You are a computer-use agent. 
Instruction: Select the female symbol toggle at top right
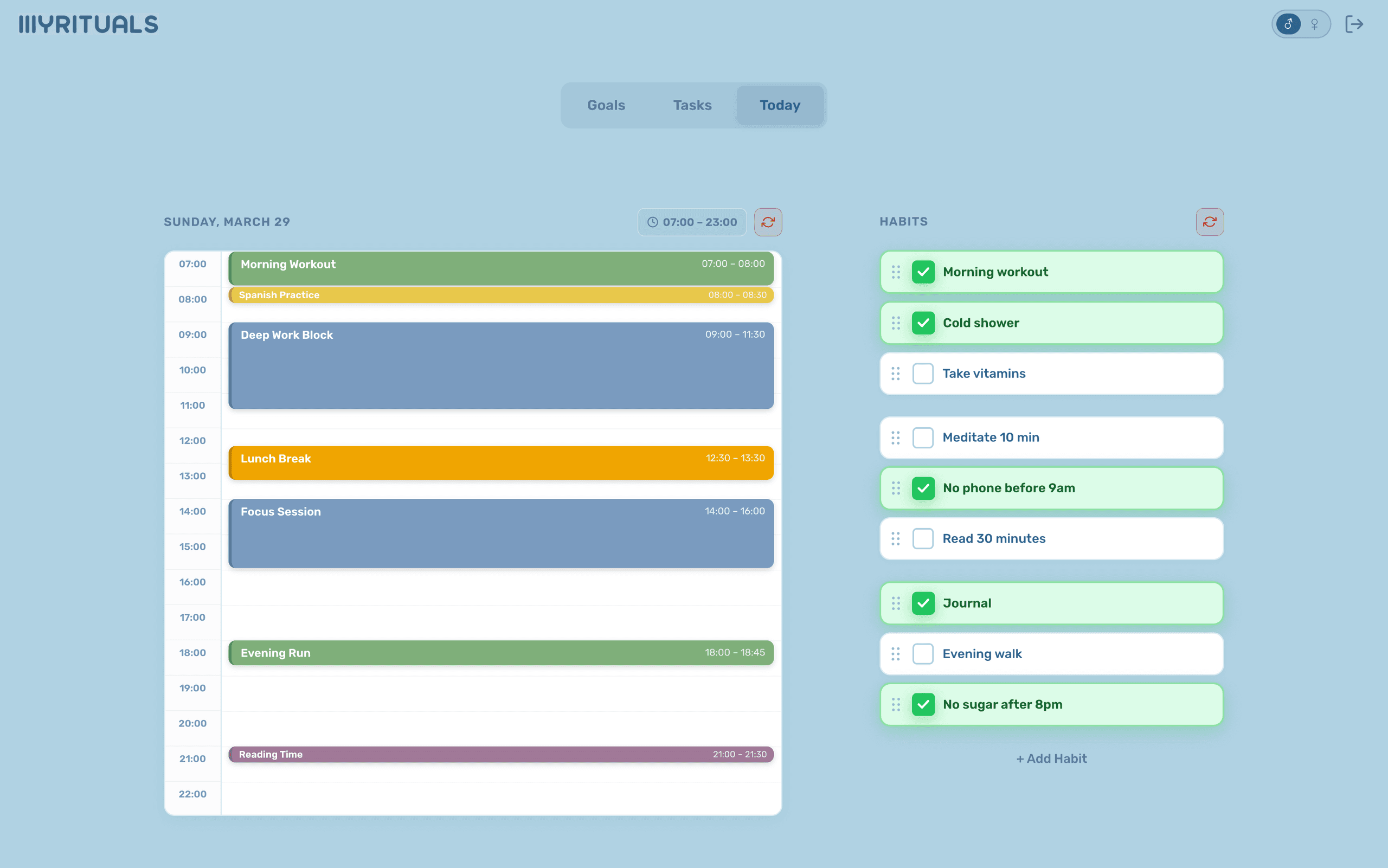click(1315, 23)
